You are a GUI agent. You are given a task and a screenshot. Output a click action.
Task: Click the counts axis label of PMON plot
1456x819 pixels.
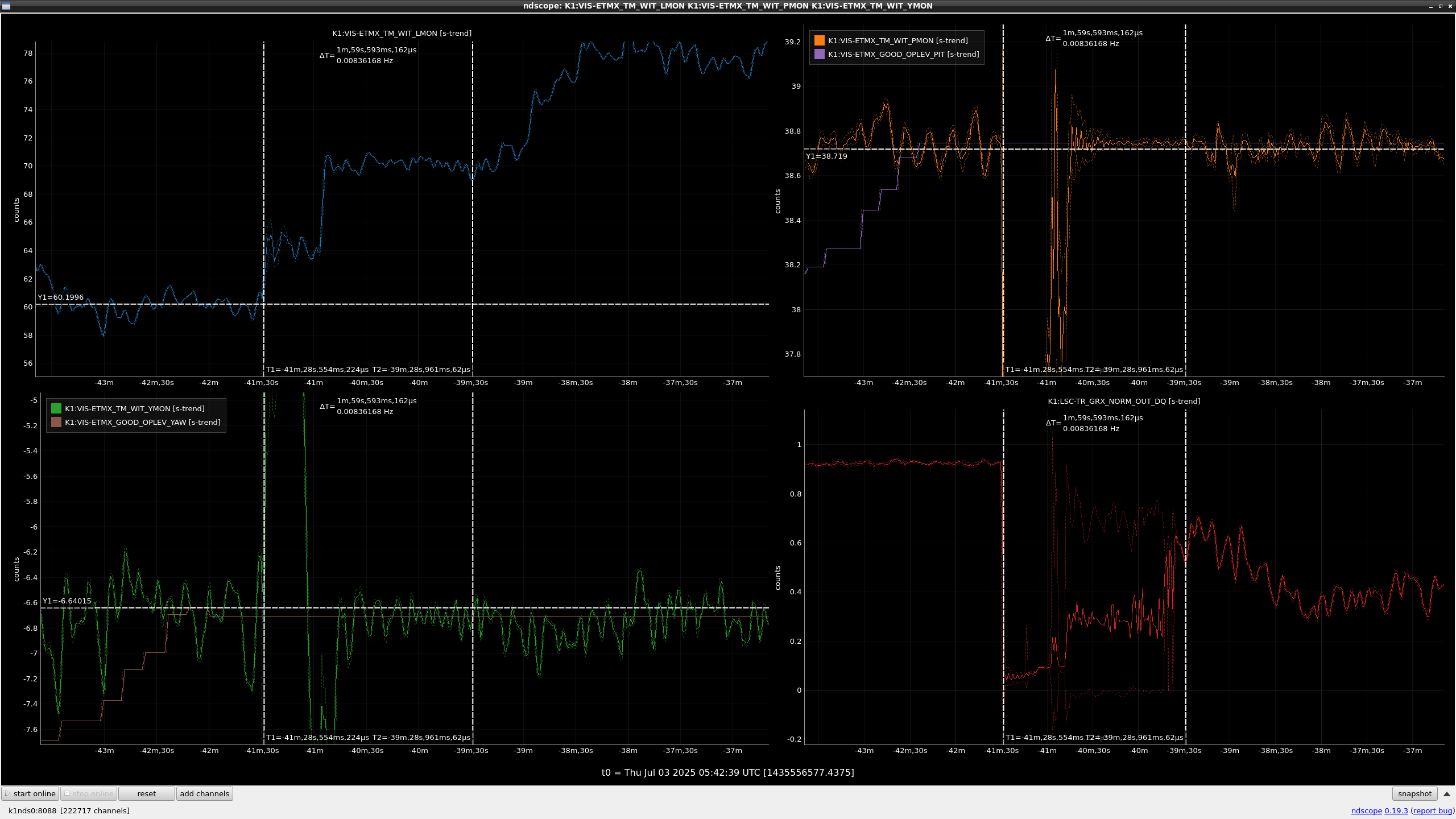(777, 201)
